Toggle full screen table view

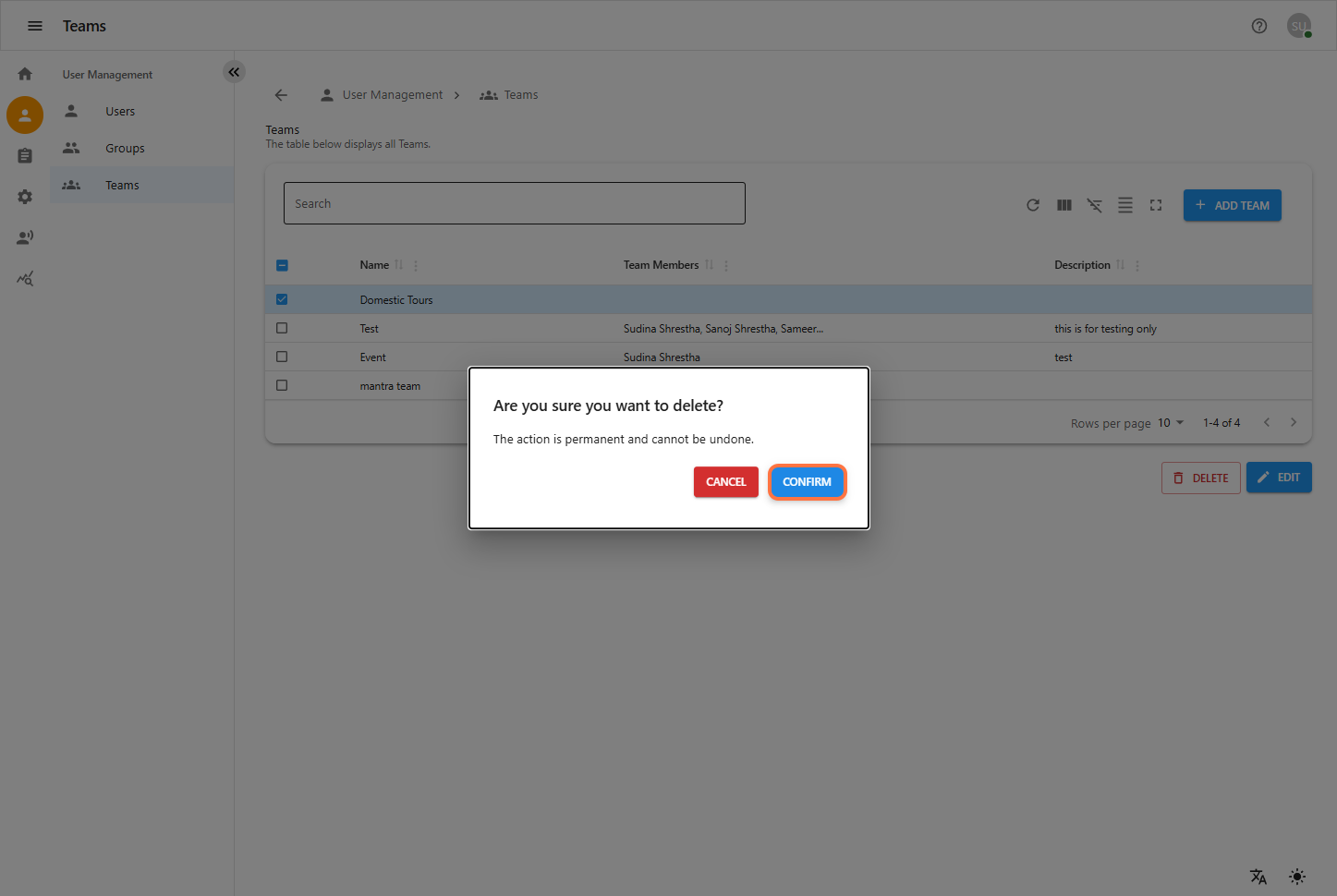(x=1156, y=205)
